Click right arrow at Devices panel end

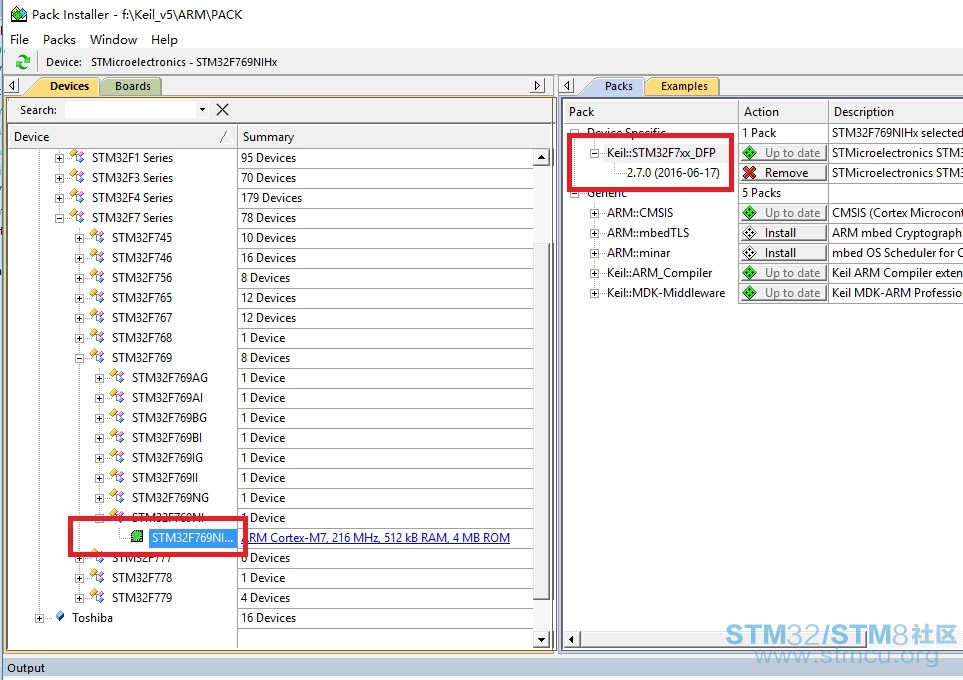click(538, 85)
